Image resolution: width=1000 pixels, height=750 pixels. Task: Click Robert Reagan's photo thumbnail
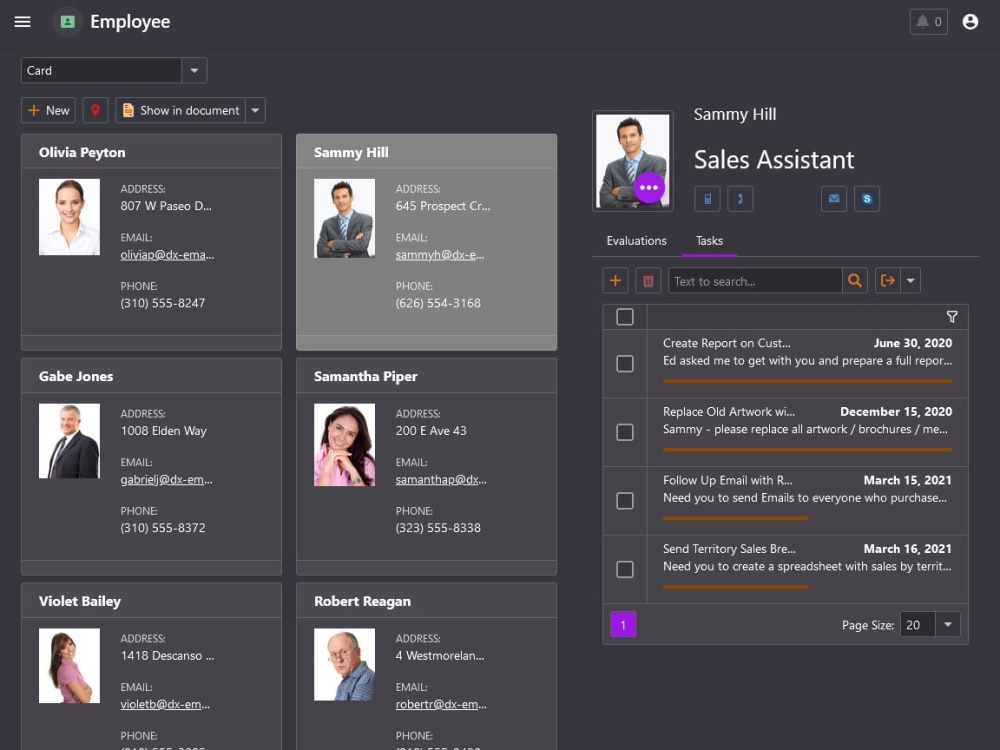[344, 665]
